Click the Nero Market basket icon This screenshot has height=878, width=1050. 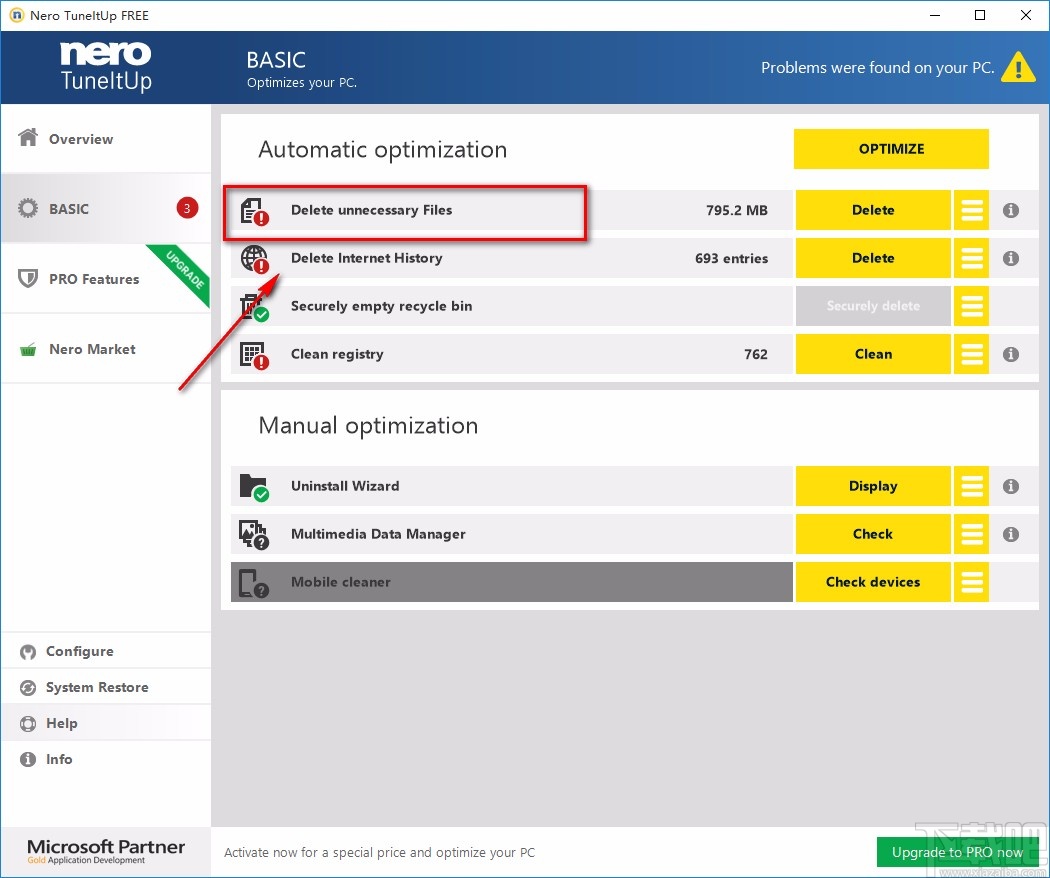tap(28, 349)
